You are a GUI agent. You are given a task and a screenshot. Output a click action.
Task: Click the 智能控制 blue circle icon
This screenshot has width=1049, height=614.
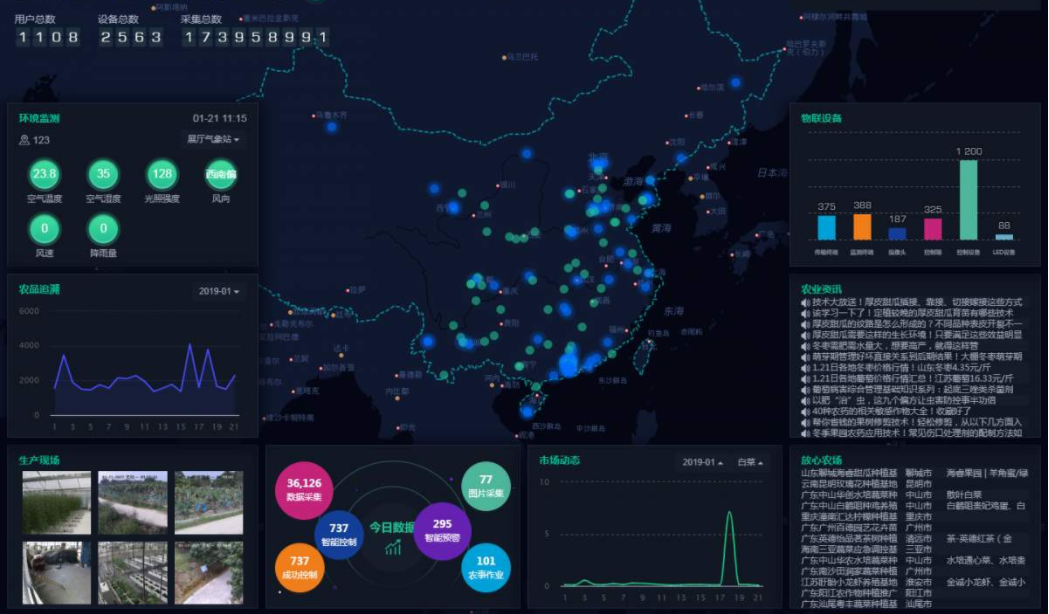tap(340, 531)
